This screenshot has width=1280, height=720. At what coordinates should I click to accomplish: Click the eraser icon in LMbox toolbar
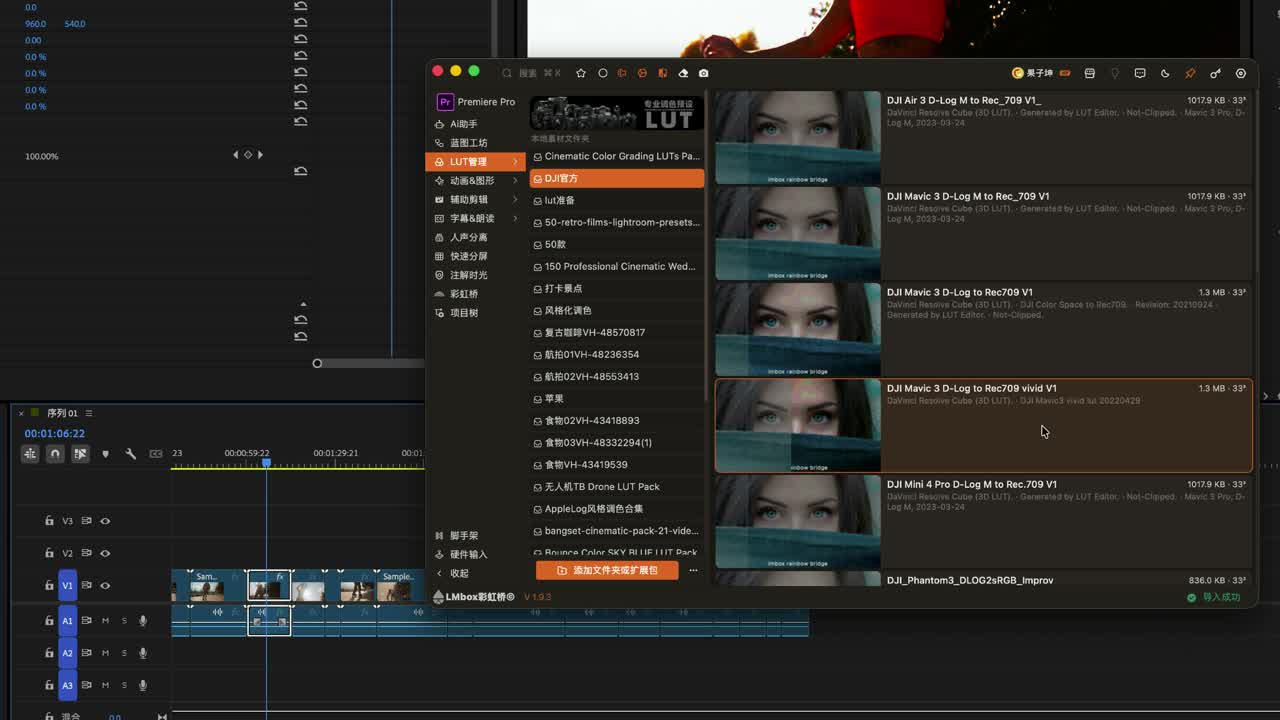pos(683,73)
